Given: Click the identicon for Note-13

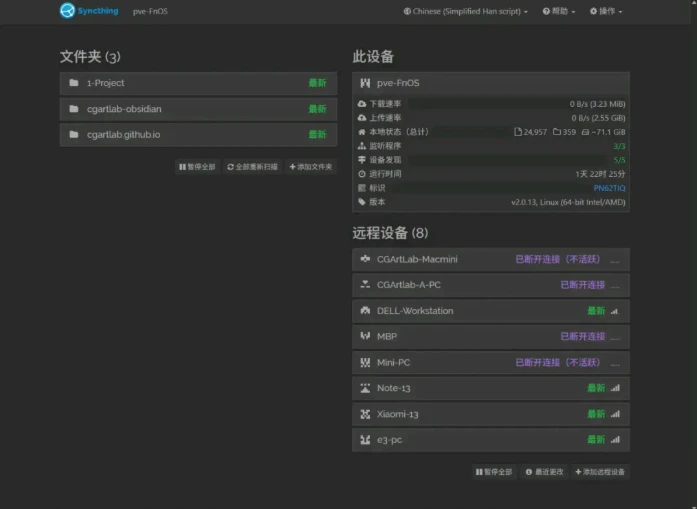Looking at the screenshot, I should (365, 388).
